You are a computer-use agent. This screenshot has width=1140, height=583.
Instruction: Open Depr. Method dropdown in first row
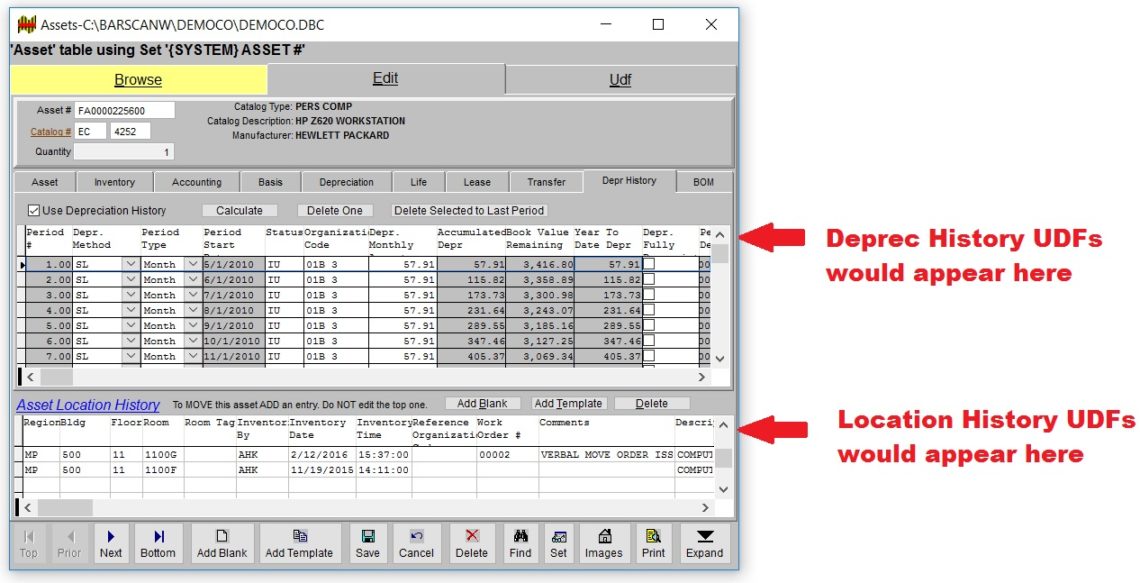[129, 265]
